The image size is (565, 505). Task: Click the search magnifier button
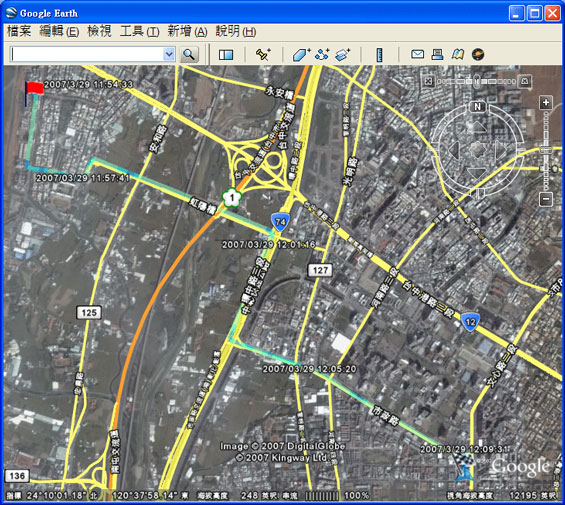pos(189,55)
